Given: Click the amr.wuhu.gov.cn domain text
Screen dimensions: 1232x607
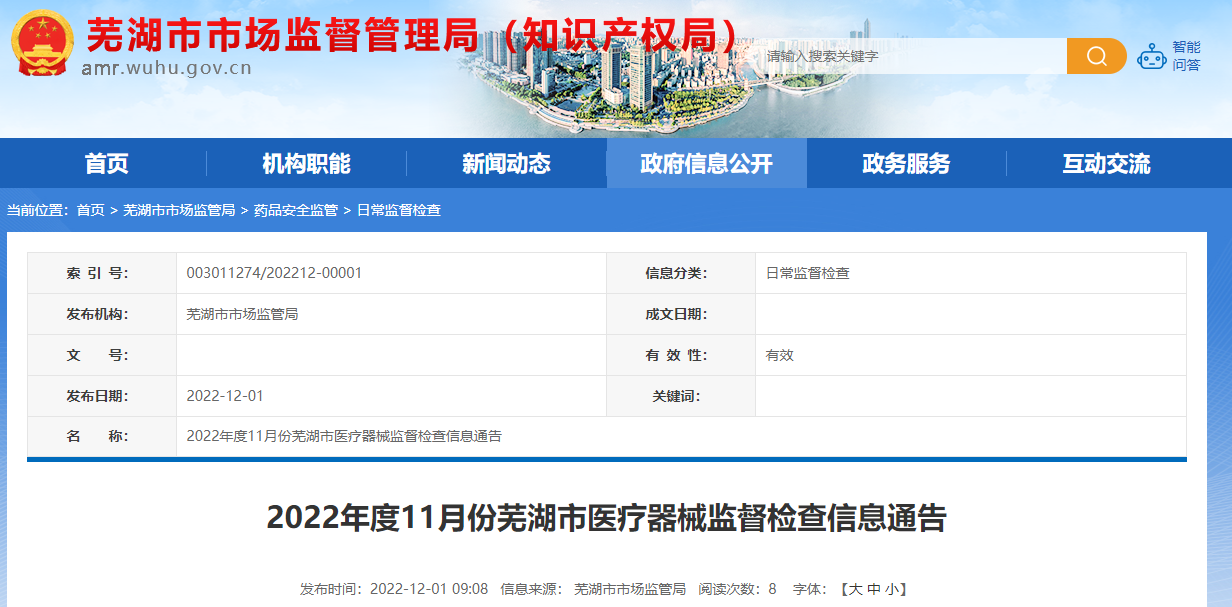Looking at the screenshot, I should pos(166,69).
